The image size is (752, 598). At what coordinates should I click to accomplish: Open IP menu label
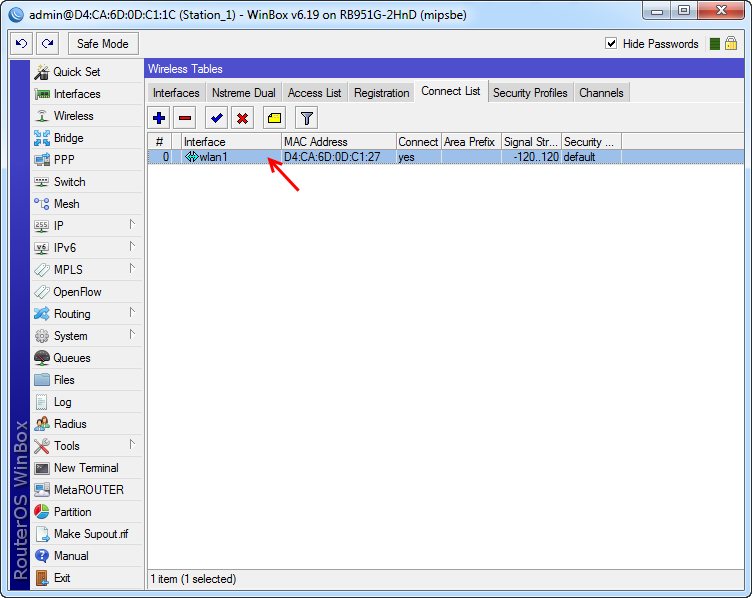(x=59, y=226)
